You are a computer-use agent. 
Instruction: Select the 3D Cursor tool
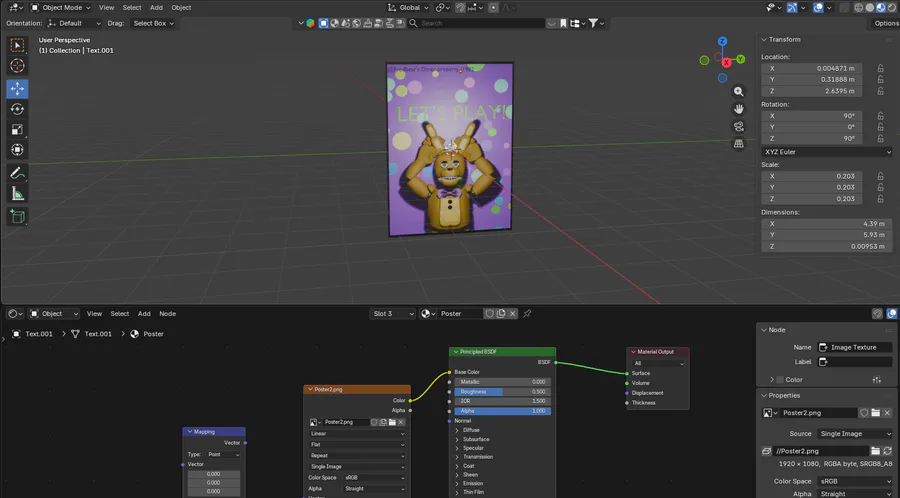17,65
